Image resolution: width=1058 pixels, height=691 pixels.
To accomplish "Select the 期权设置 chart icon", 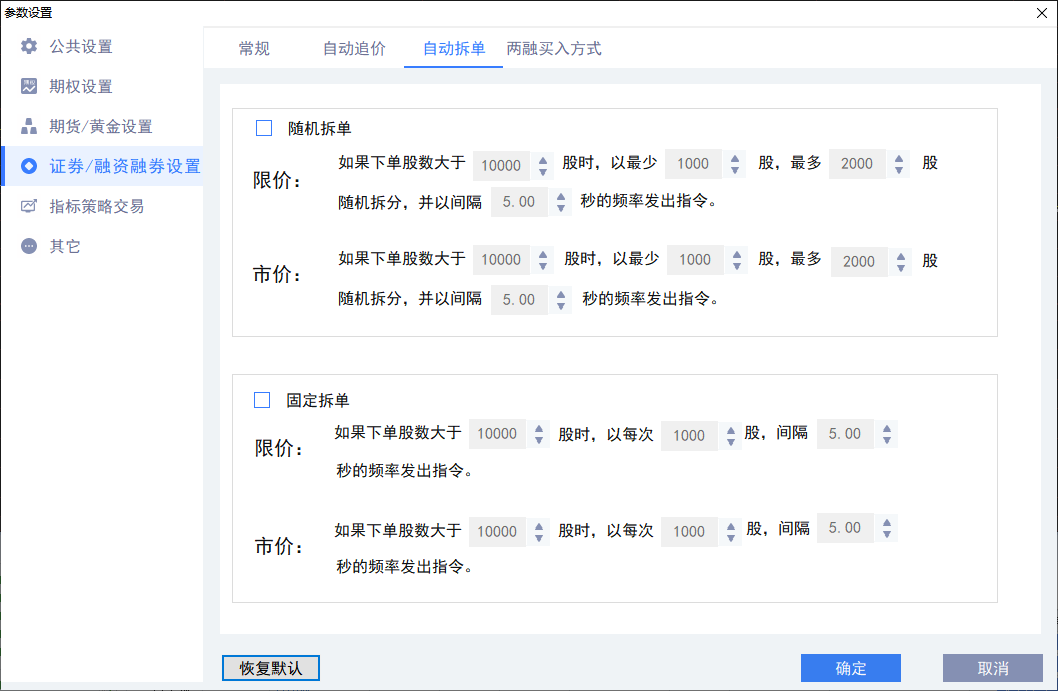I will pyautogui.click(x=29, y=86).
